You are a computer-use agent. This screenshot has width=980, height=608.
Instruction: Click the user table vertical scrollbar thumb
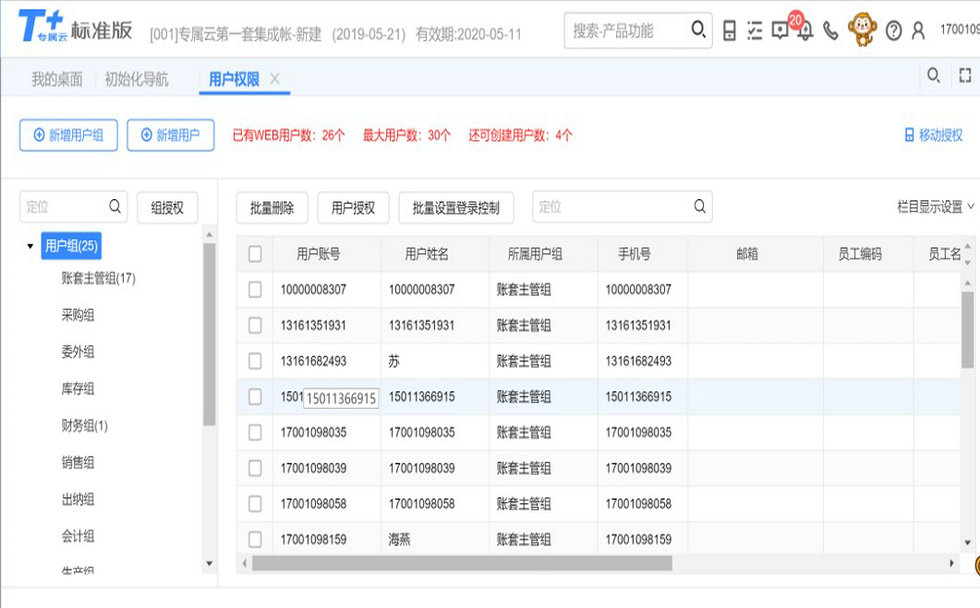(968, 330)
